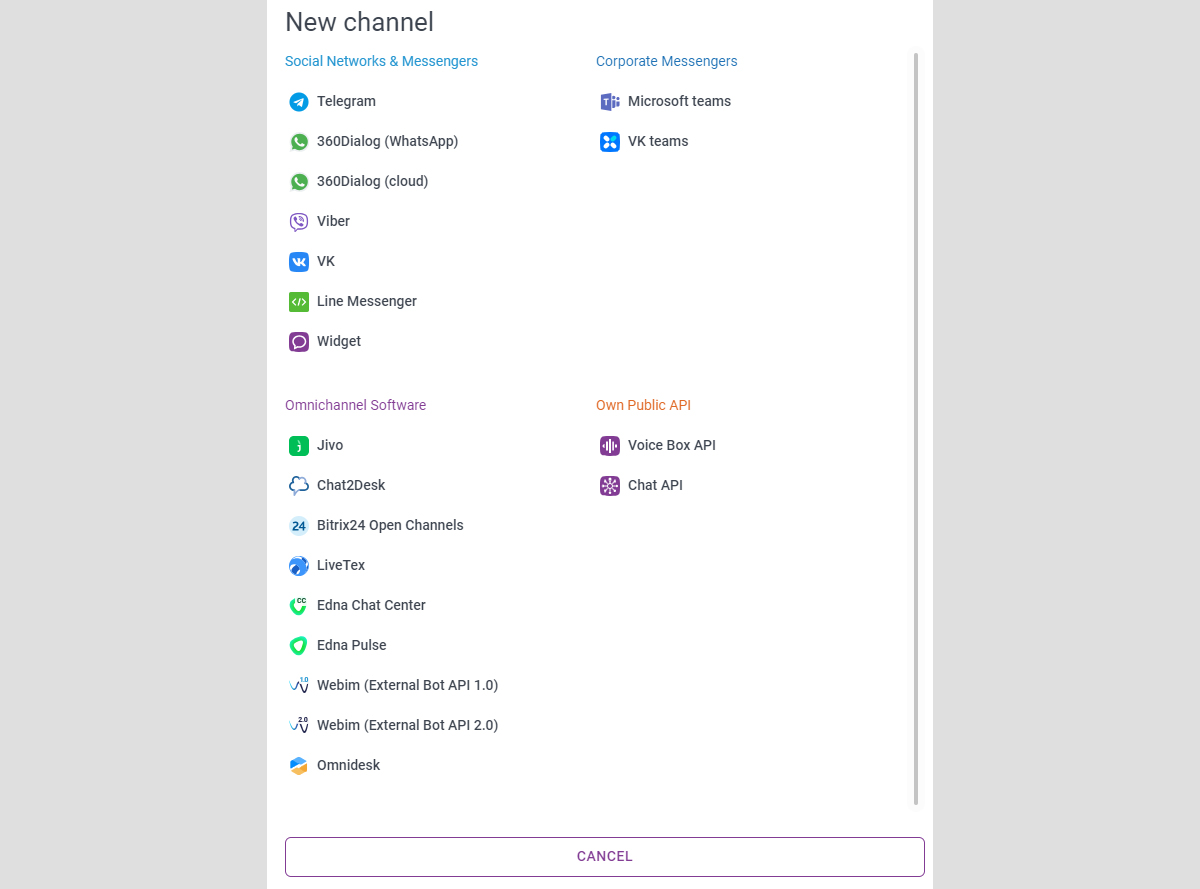This screenshot has width=1200, height=889.
Task: Click the Telegram paper plane icon
Action: [299, 102]
